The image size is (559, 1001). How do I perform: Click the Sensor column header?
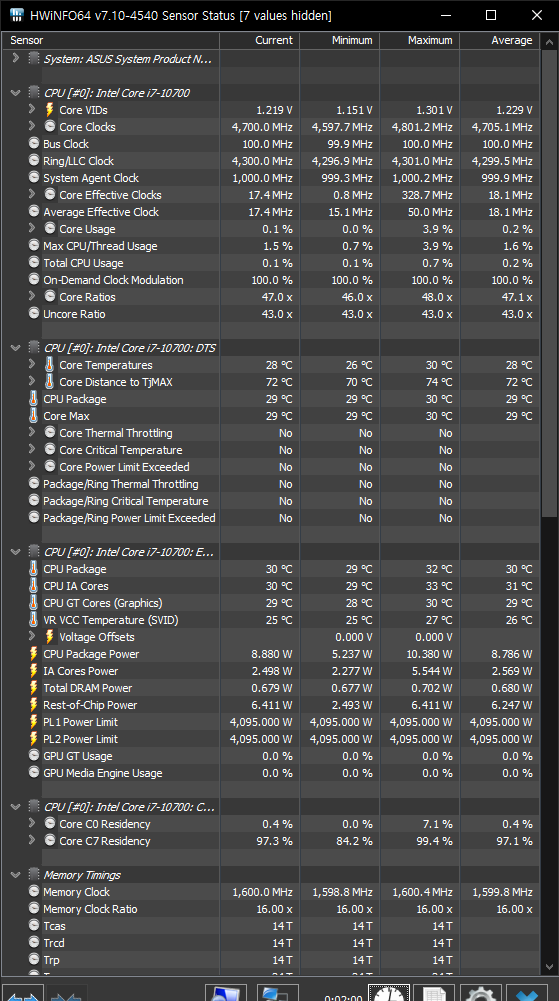tap(110, 40)
